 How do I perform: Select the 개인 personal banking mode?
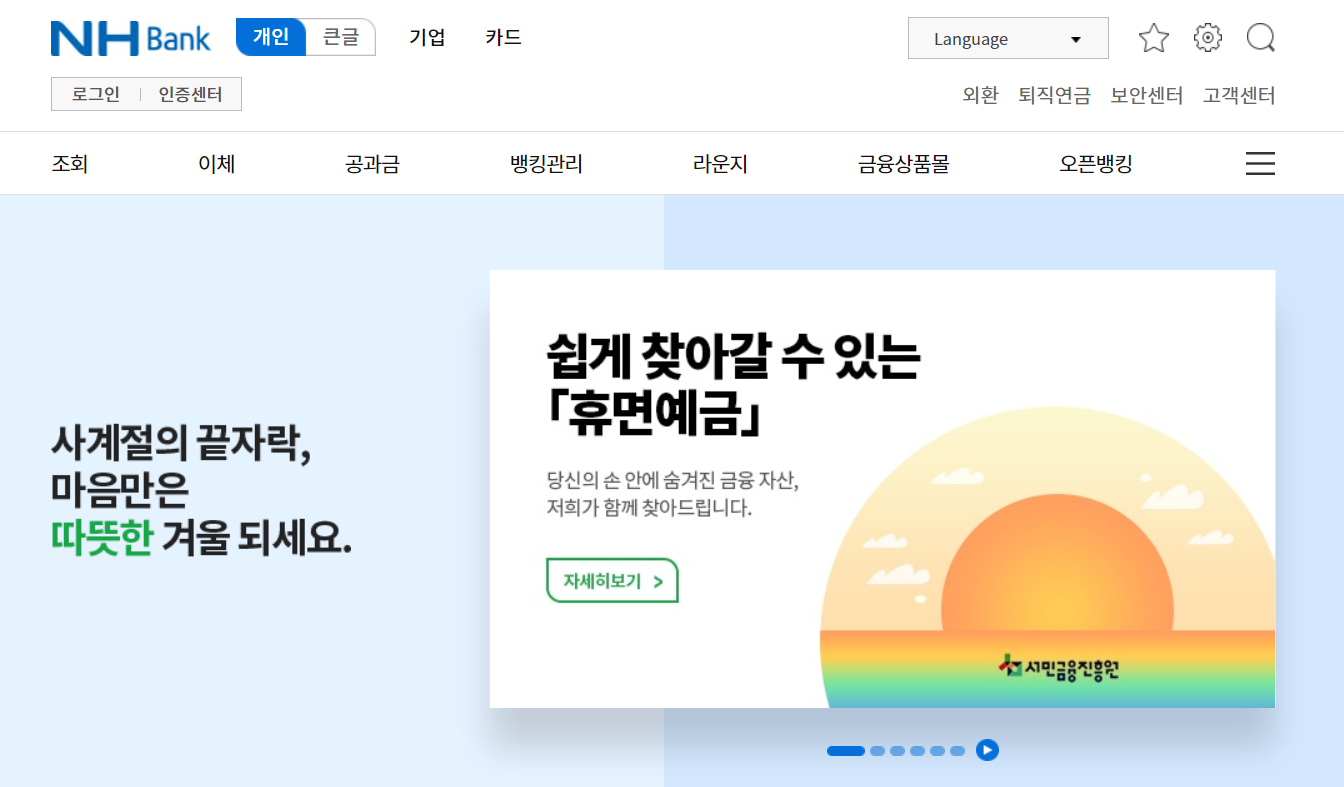[x=270, y=36]
